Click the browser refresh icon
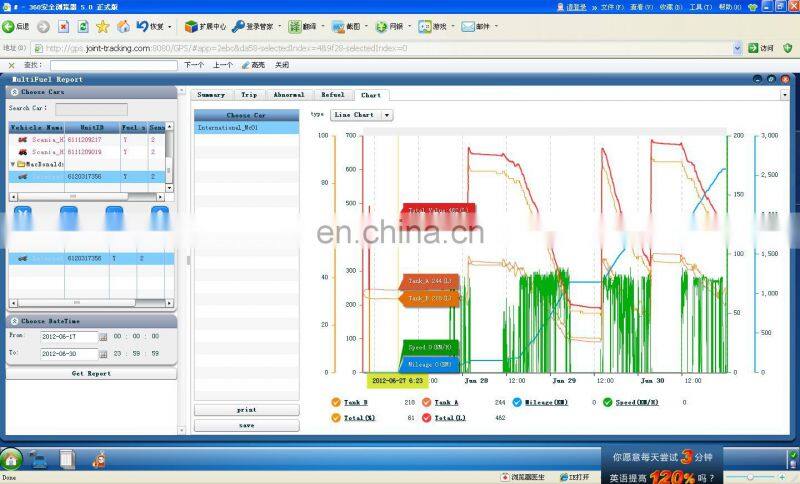This screenshot has height=484, width=800. [x=83, y=26]
